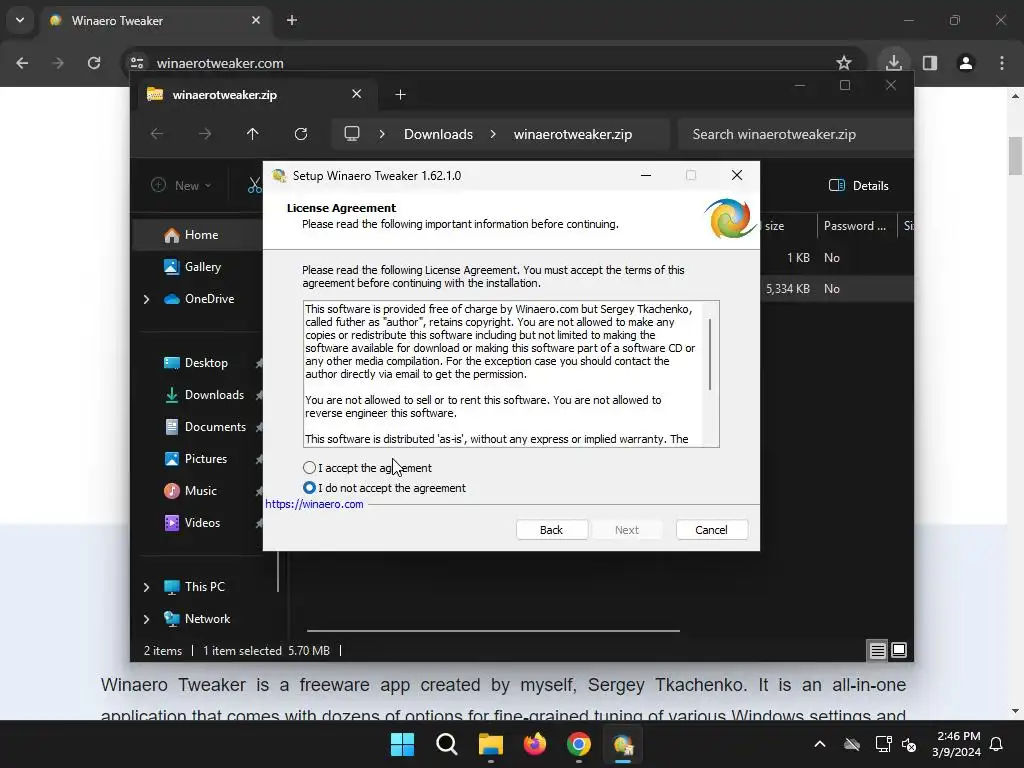The image size is (1024, 768).
Task: Close the winaerotweaker.zip Explorer tab
Action: tap(357, 94)
